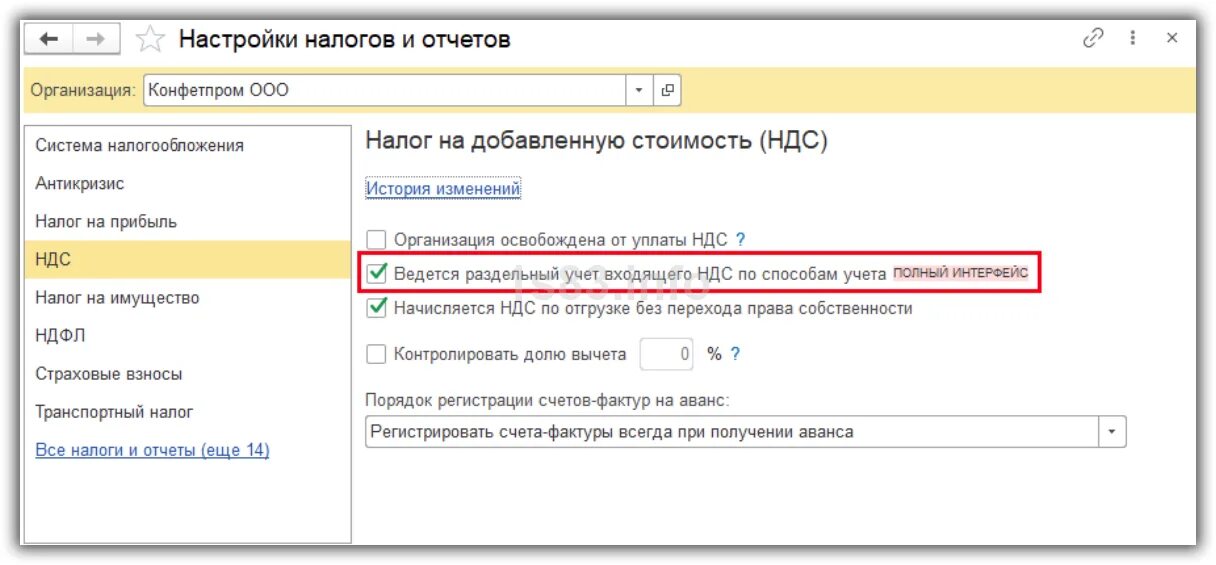Click the ПОЛНЫЙ ИНТЕРФЕЙС label
Screen dimensions: 1216x565
(960, 273)
